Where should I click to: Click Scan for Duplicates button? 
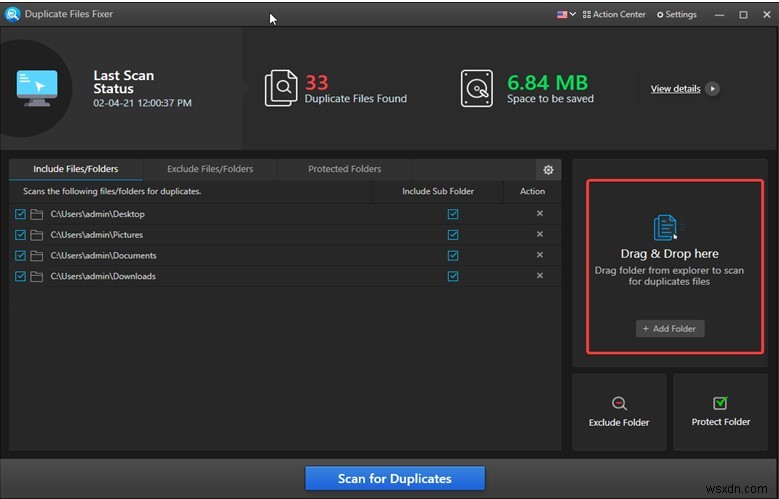coord(395,479)
